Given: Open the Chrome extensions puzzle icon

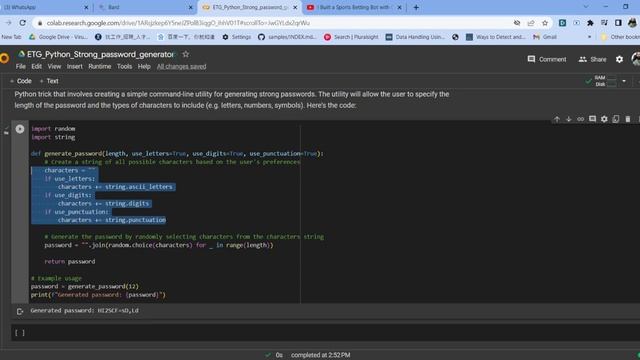Looking at the screenshot, I should (x=590, y=23).
